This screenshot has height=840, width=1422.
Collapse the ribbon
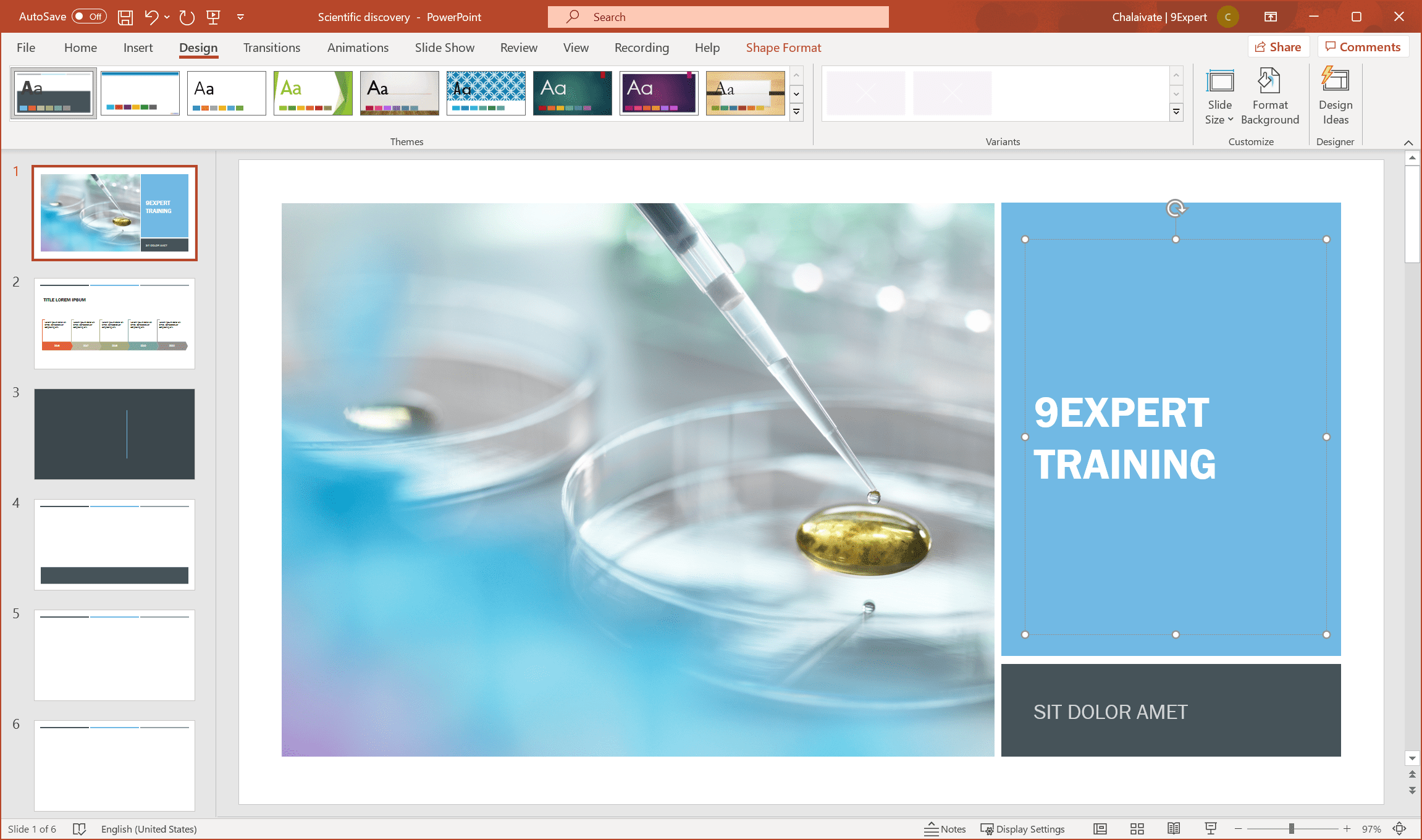tap(1408, 143)
